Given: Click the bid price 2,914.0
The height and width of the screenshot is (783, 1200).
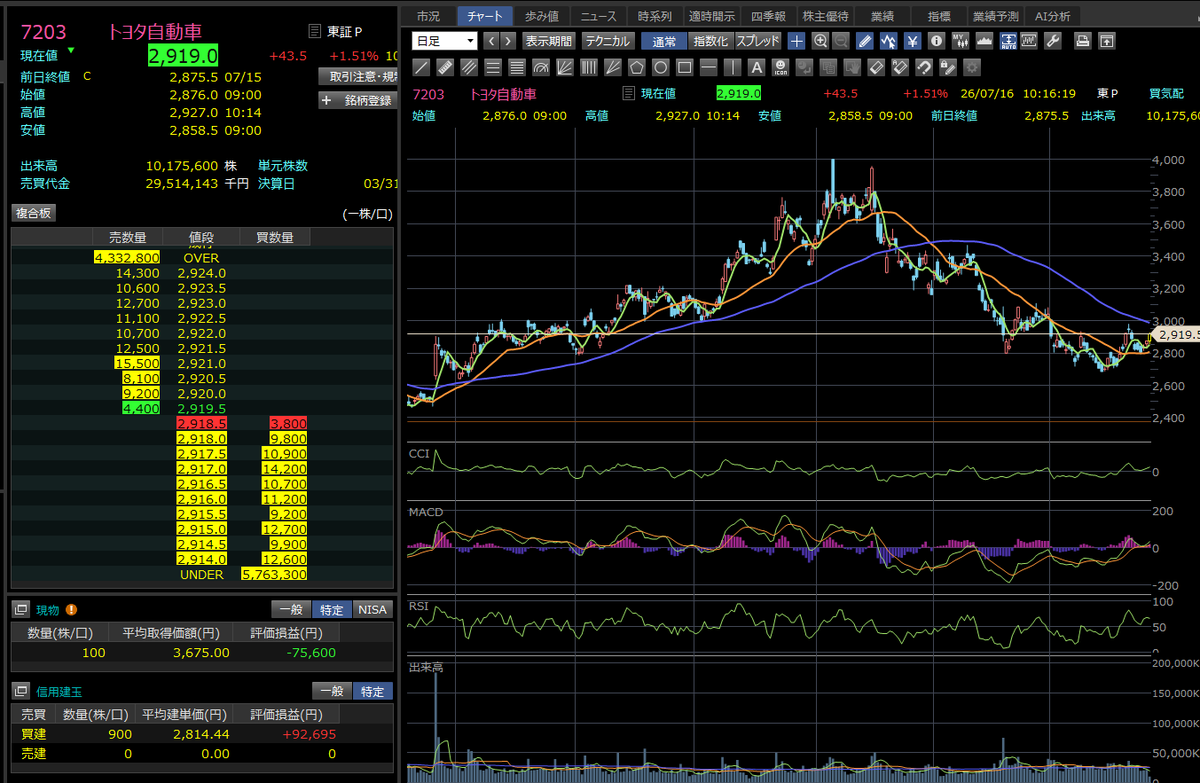Looking at the screenshot, I should tap(201, 560).
